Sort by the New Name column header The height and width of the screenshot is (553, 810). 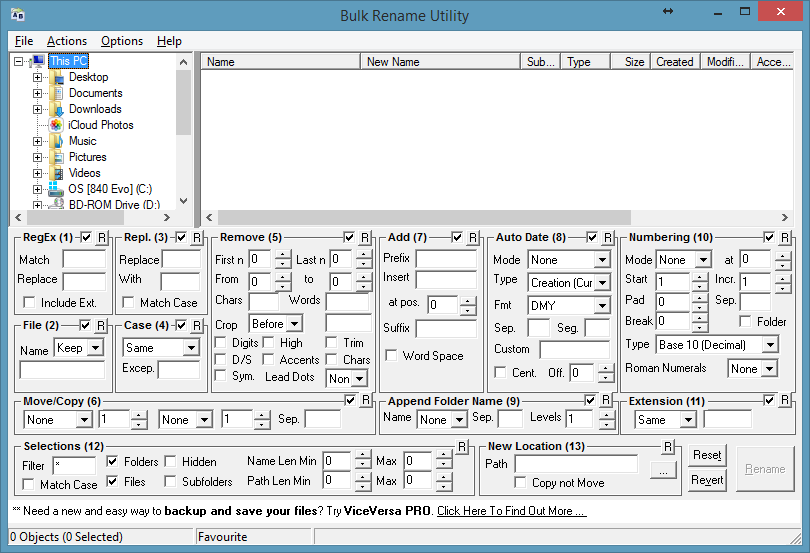[x=440, y=62]
